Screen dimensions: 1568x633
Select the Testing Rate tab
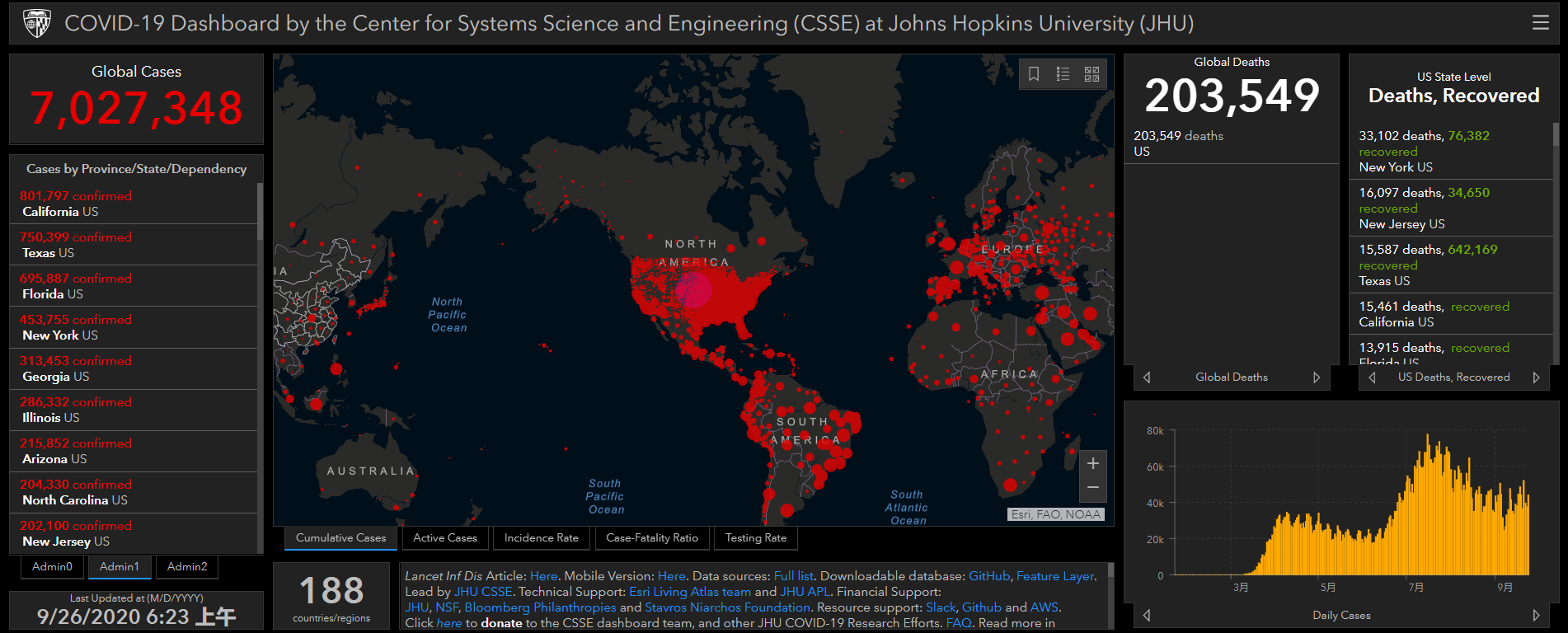tap(756, 538)
